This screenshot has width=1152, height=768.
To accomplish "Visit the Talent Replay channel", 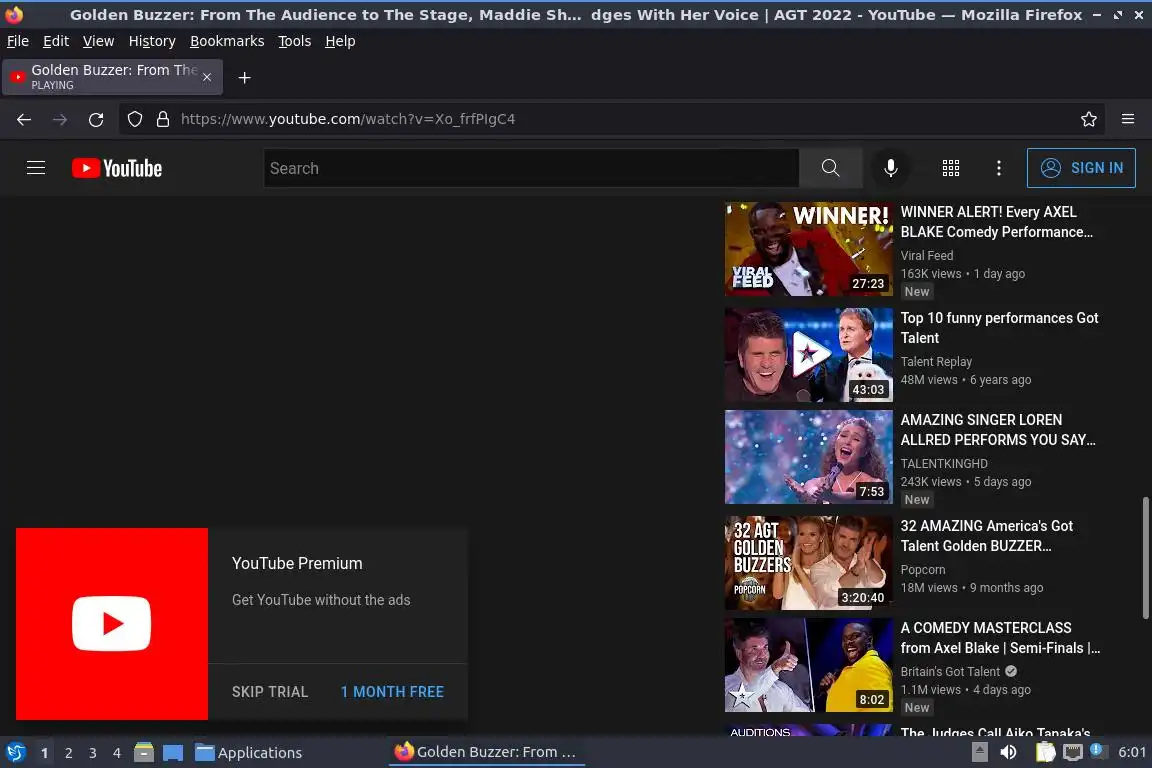I will click(936, 362).
